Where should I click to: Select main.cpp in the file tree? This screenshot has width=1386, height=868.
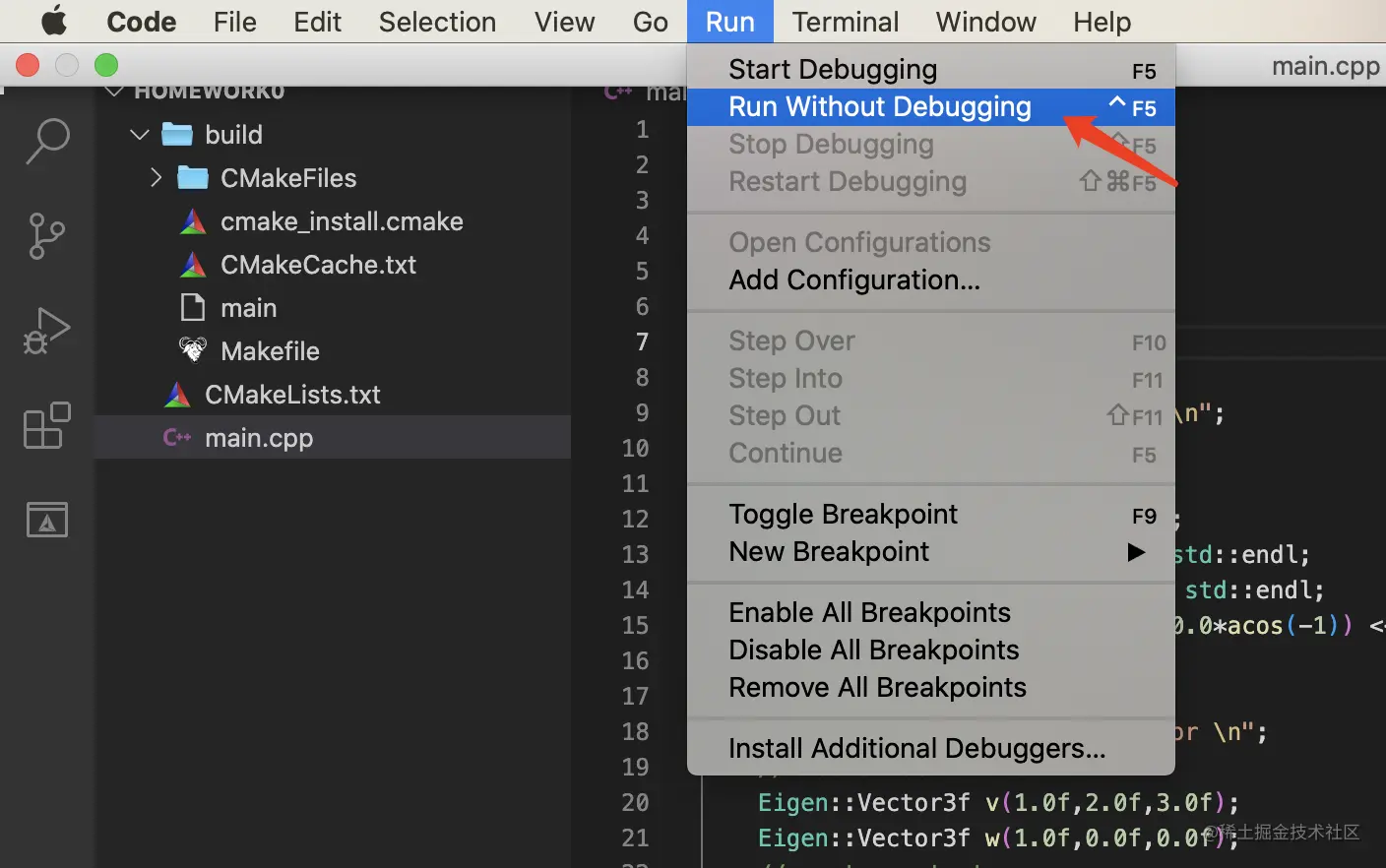[258, 438]
